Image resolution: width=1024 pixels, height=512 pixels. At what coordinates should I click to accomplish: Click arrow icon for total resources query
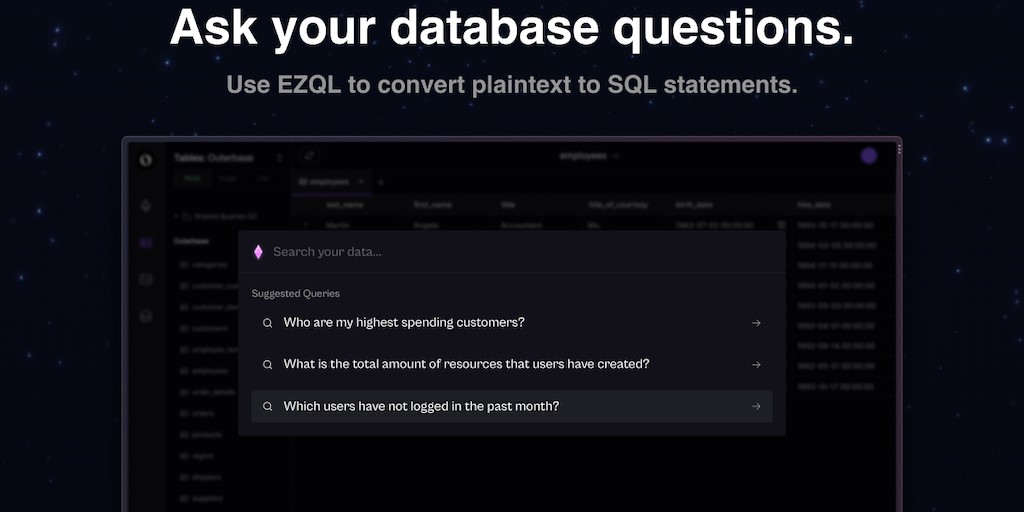click(756, 365)
